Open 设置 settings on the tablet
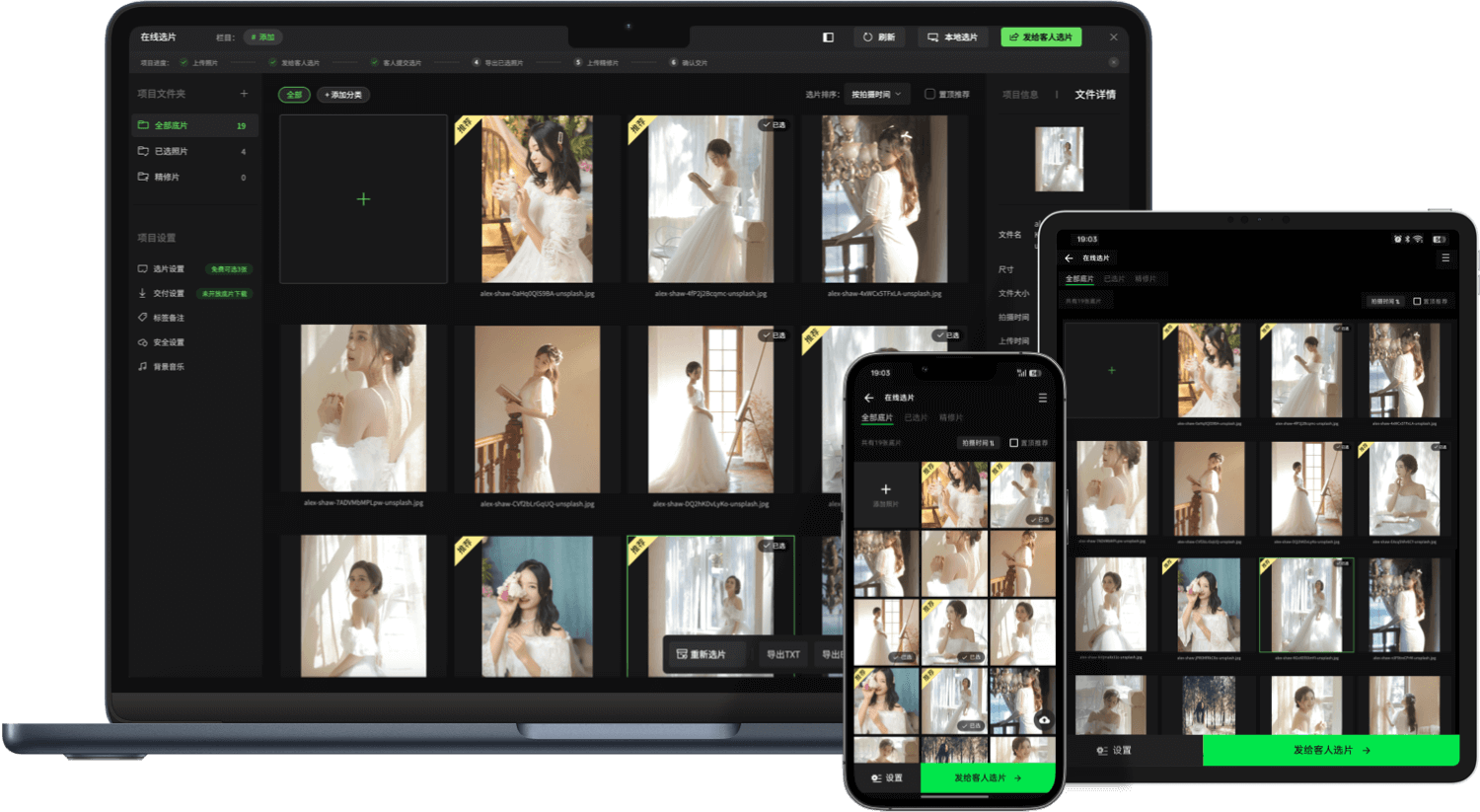This screenshot has width=1480, height=812. point(1115,750)
